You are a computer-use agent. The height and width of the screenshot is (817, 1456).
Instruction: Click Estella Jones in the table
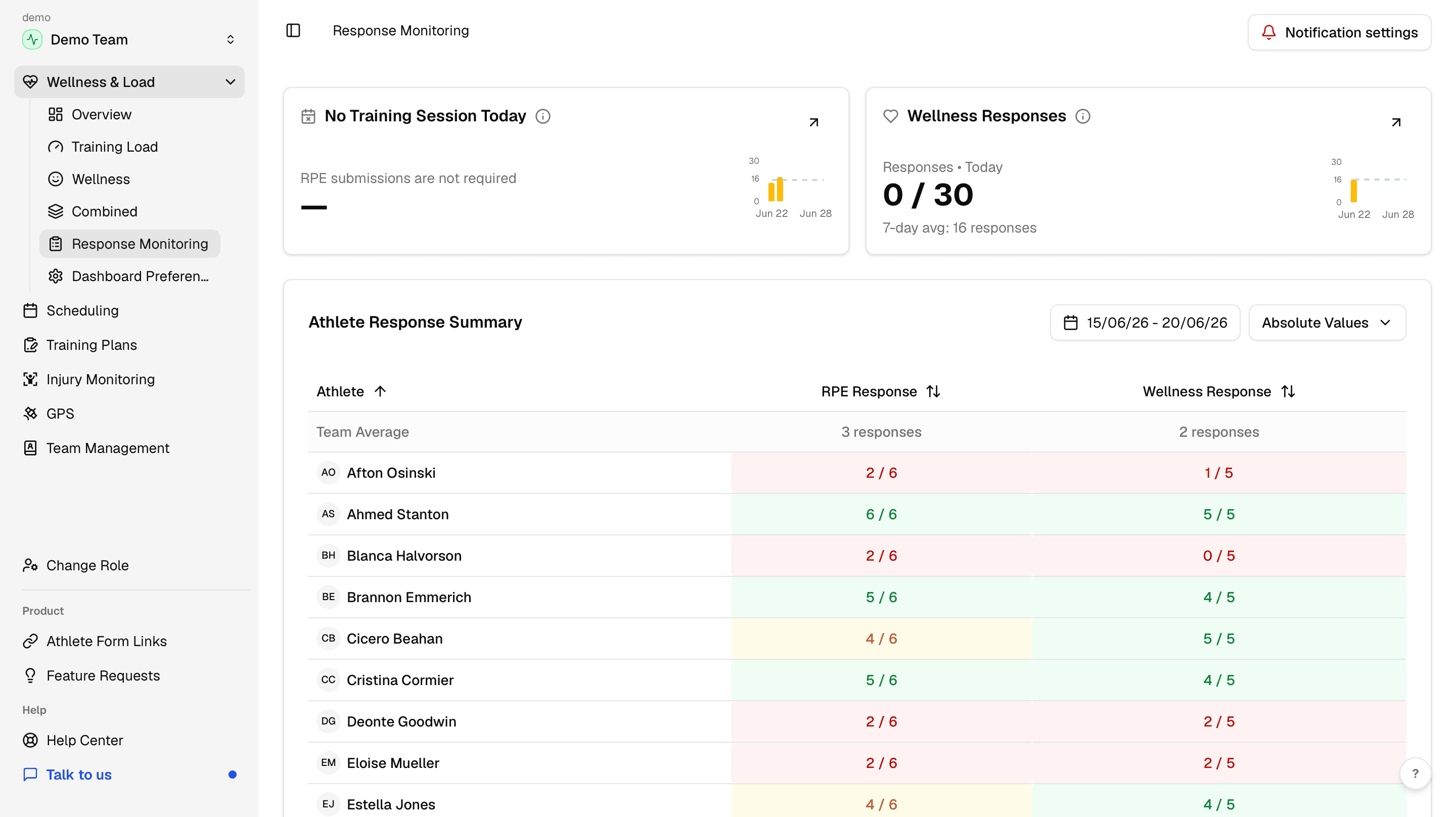click(391, 804)
